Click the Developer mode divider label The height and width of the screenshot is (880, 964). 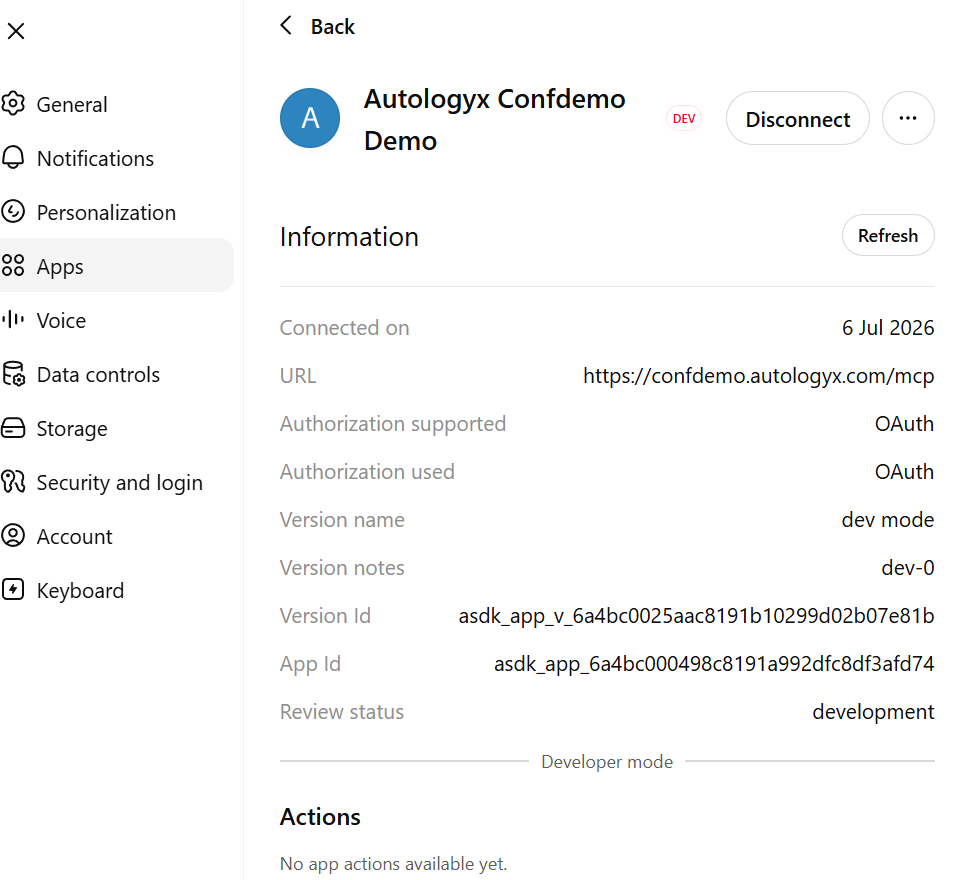pos(607,761)
